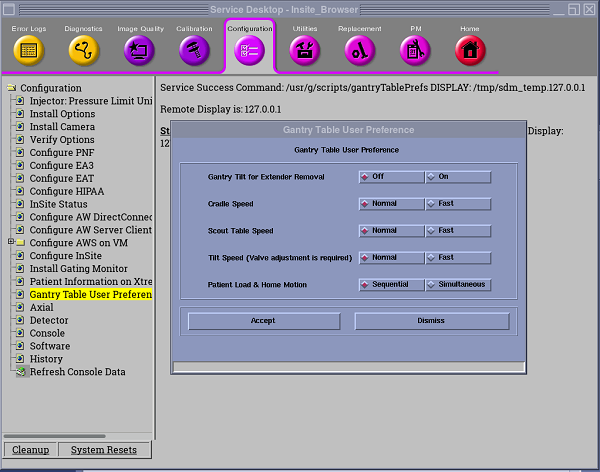Image resolution: width=600 pixels, height=472 pixels.
Task: Select Fast for Cradle Speed
Action: [x=458, y=204]
